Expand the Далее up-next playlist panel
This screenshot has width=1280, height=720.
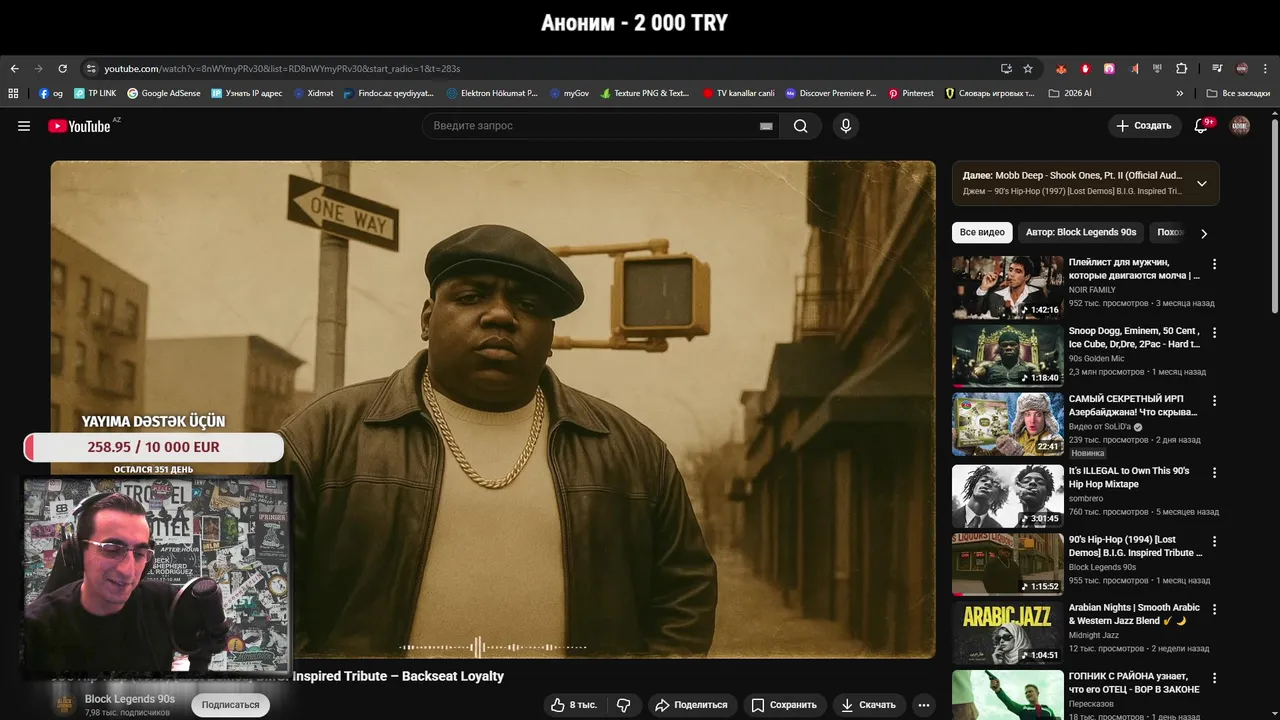coord(1202,183)
